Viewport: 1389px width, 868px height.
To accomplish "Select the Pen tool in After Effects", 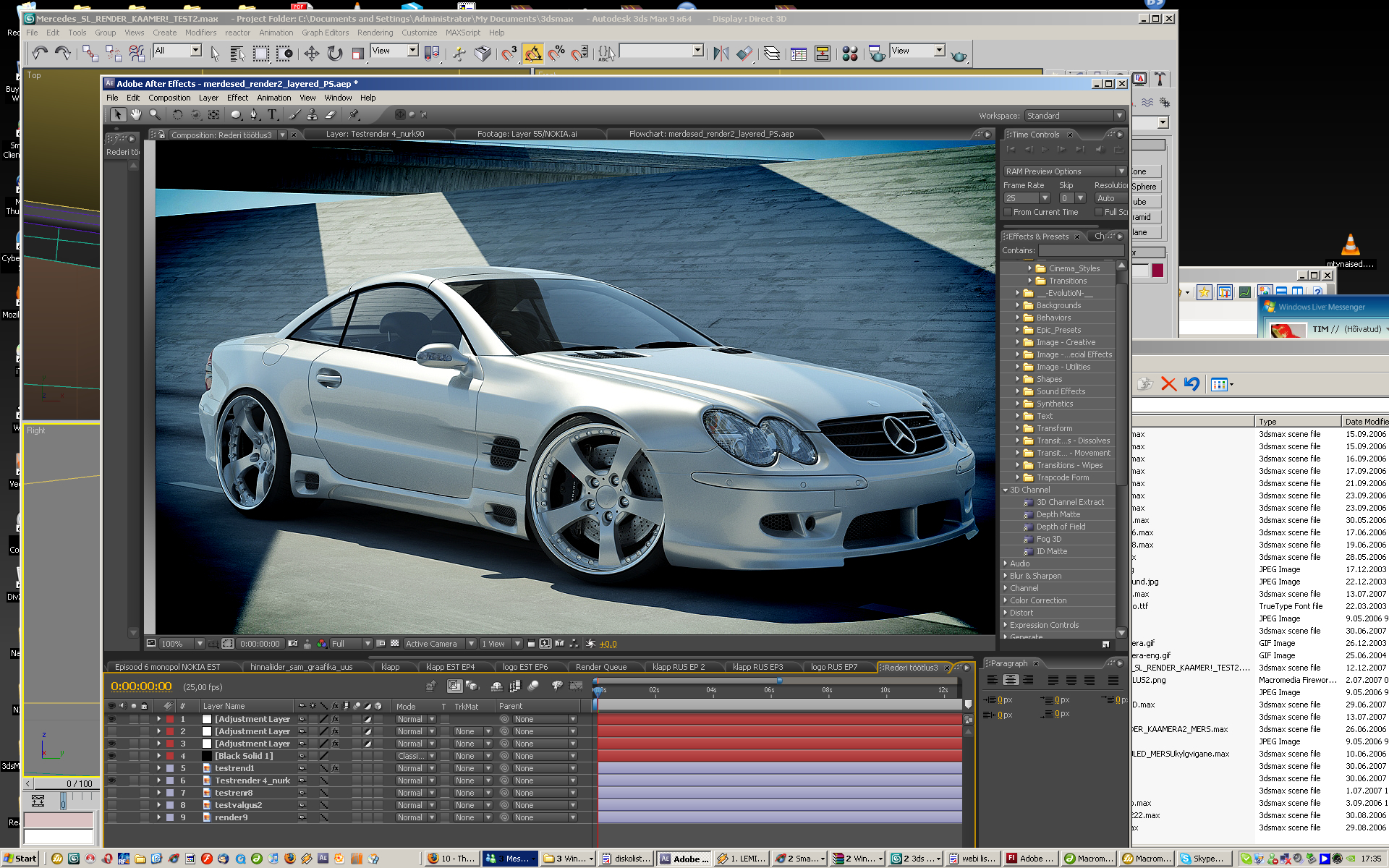I will 254,114.
